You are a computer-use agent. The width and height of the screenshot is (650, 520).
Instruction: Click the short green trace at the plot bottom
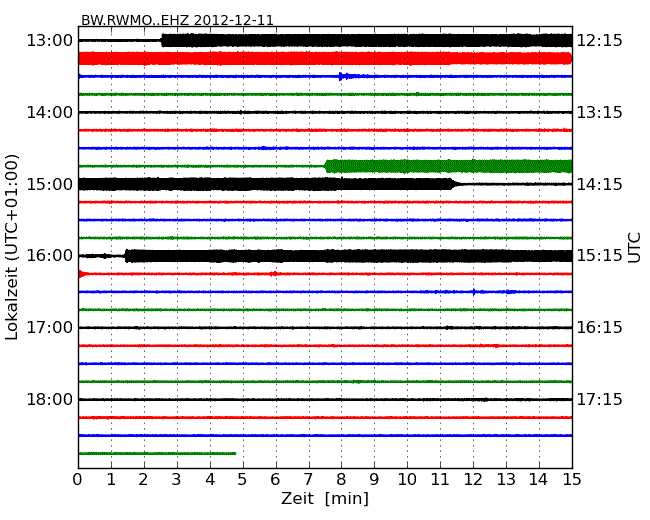[158, 454]
